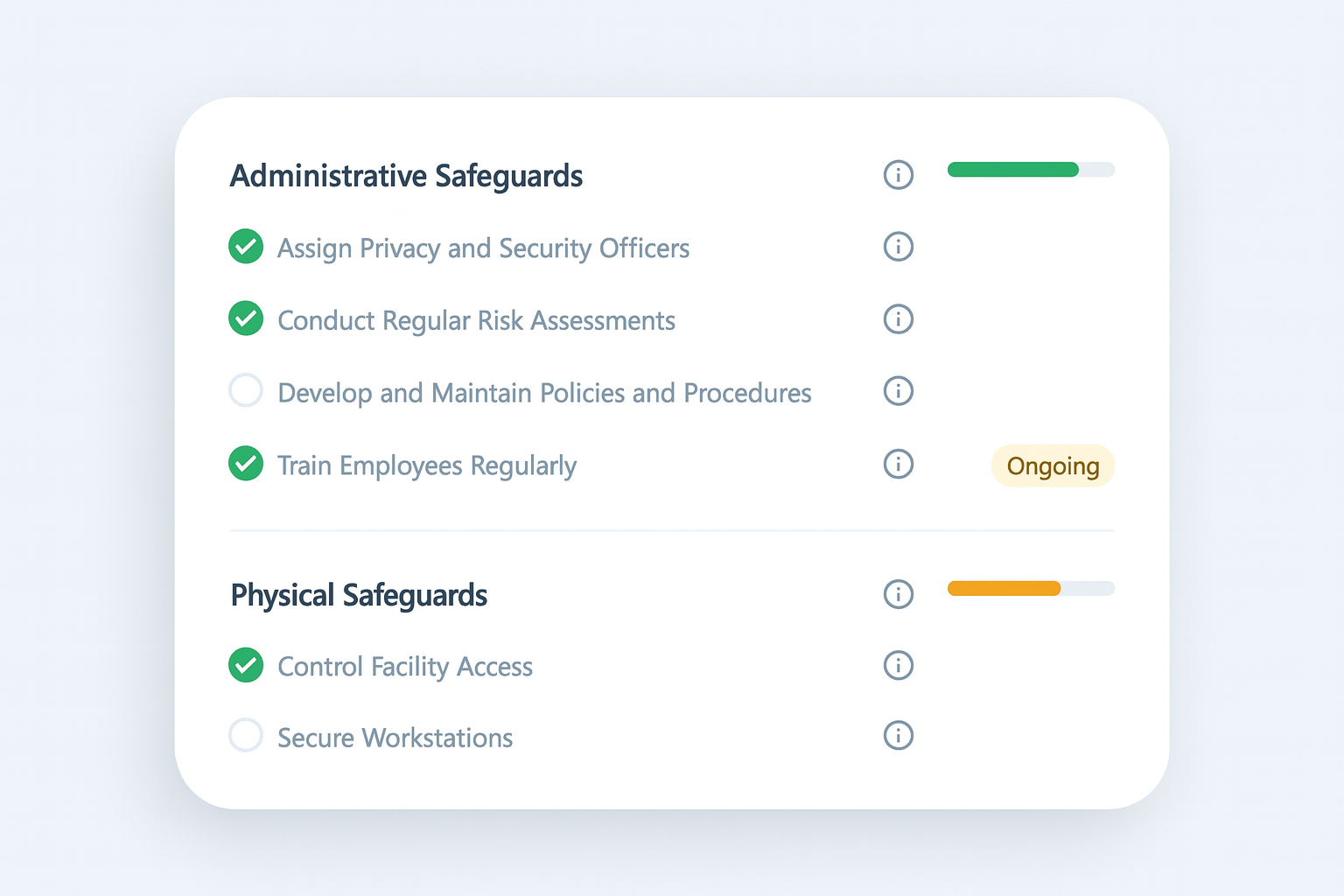Open info for Train Employees Regularly
Viewport: 1344px width, 896px height.
[898, 464]
